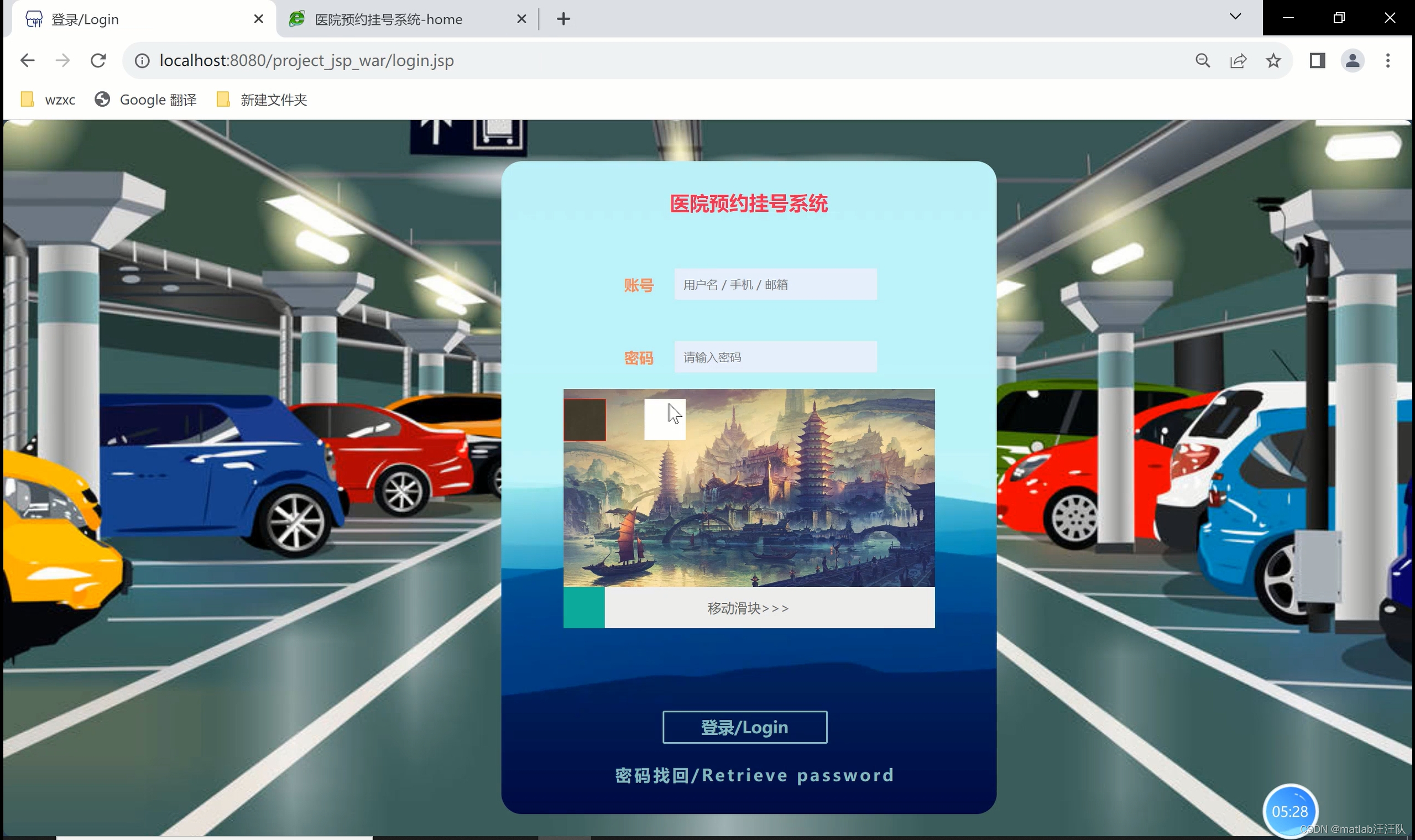Click the share page icon
Image resolution: width=1415 pixels, height=840 pixels.
coord(1238,61)
